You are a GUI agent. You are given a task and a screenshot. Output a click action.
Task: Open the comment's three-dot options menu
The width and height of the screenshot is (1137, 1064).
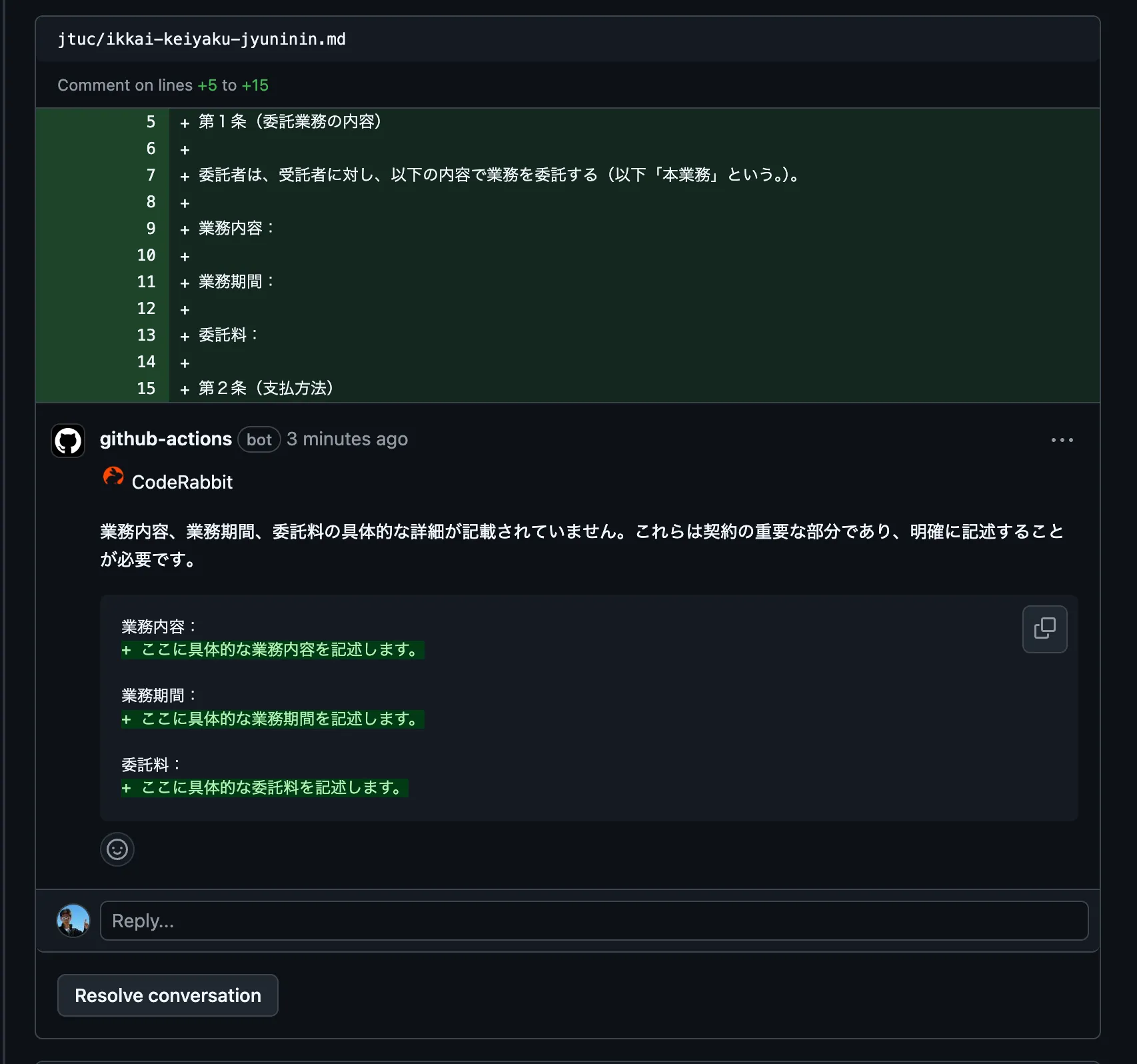click(1062, 440)
